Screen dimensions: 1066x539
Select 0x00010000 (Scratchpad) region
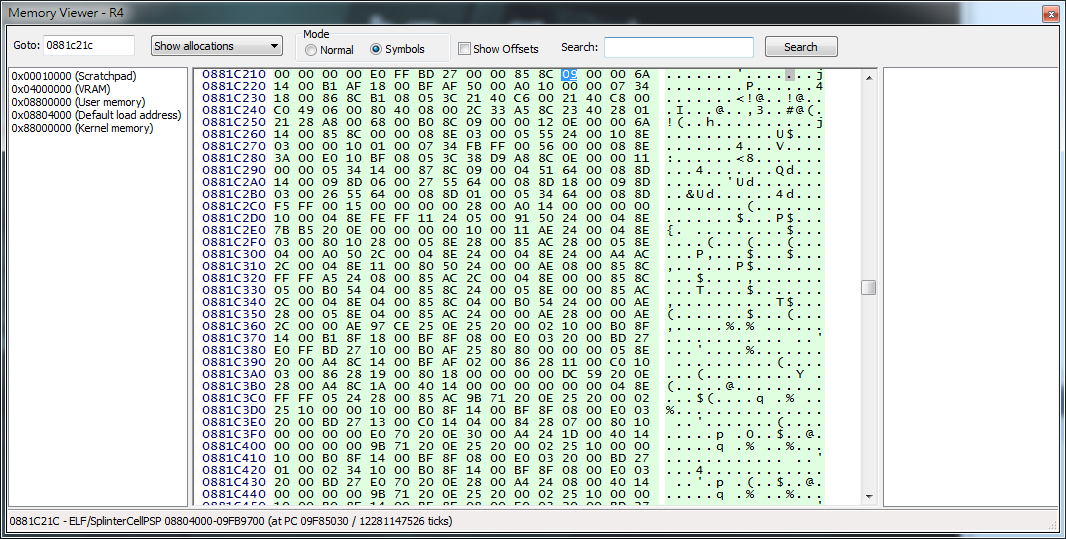pos(74,76)
